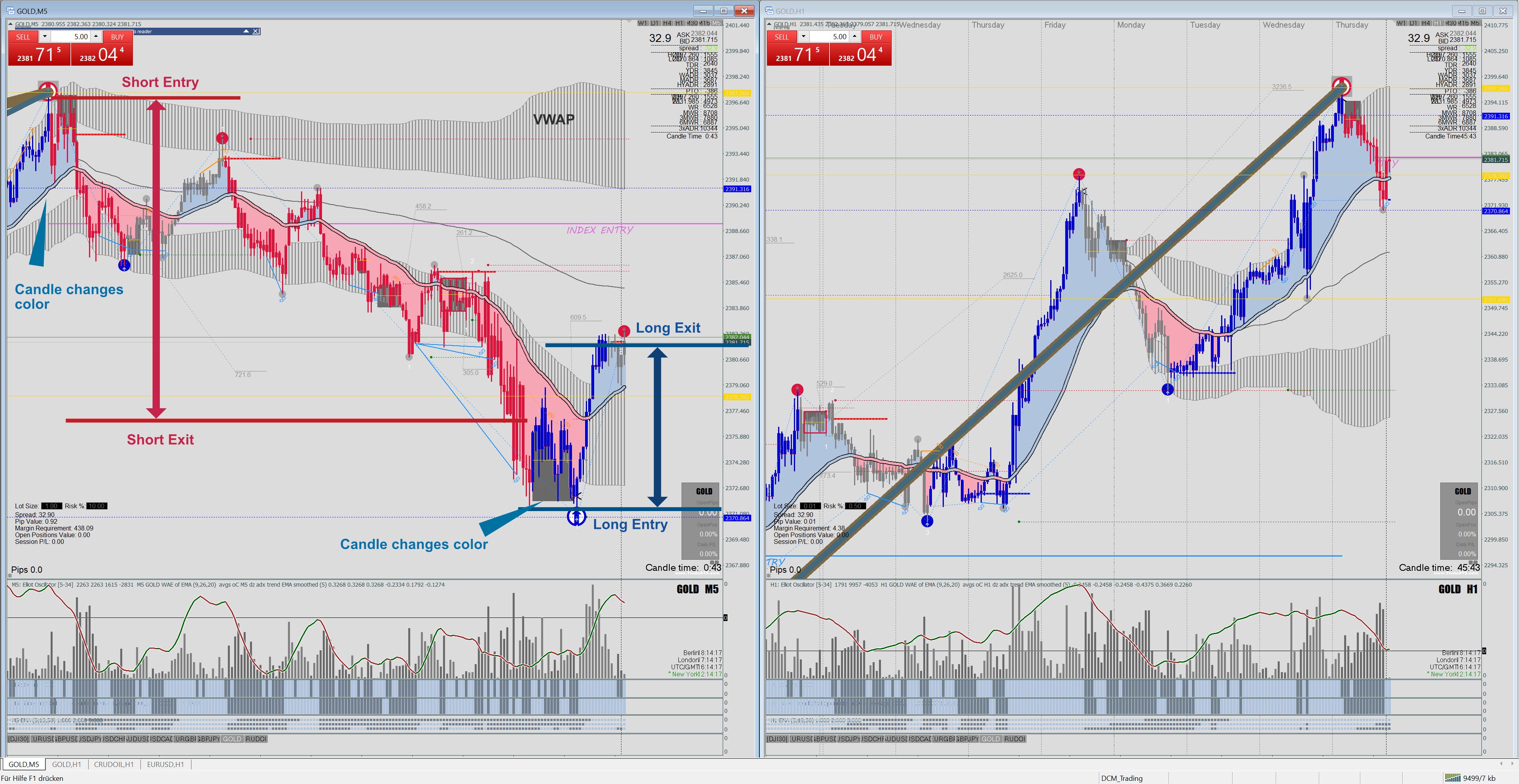Click EURUSD symbol switcher in M5 chart
The width and height of the screenshot is (1519, 784).
coord(42,739)
